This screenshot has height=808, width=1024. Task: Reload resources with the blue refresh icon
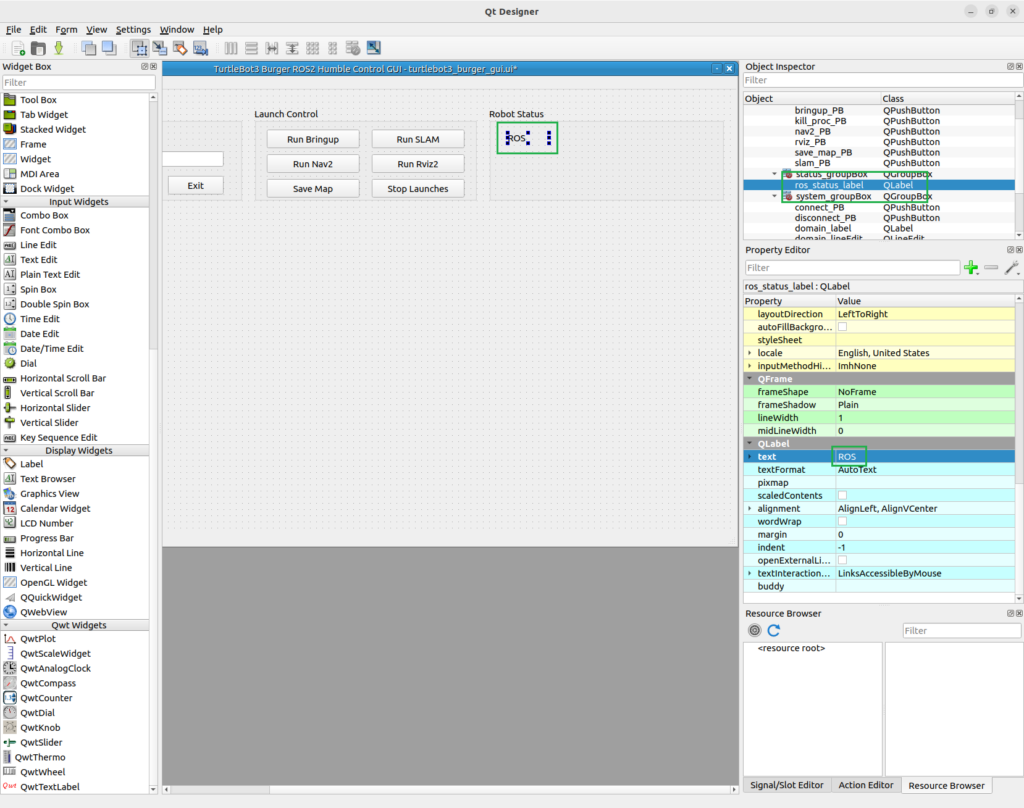pyautogui.click(x=774, y=630)
